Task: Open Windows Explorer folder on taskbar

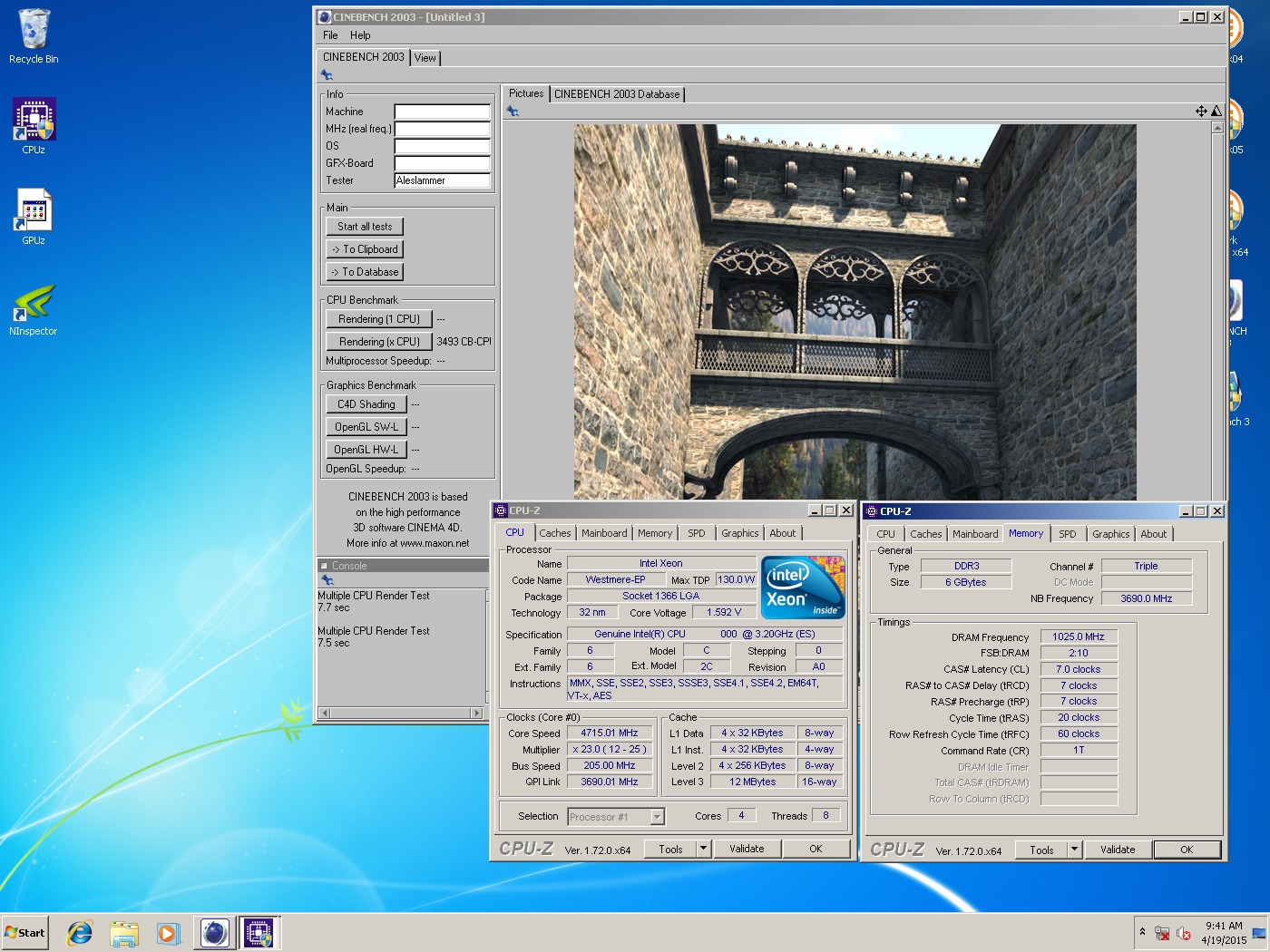Action: (124, 932)
